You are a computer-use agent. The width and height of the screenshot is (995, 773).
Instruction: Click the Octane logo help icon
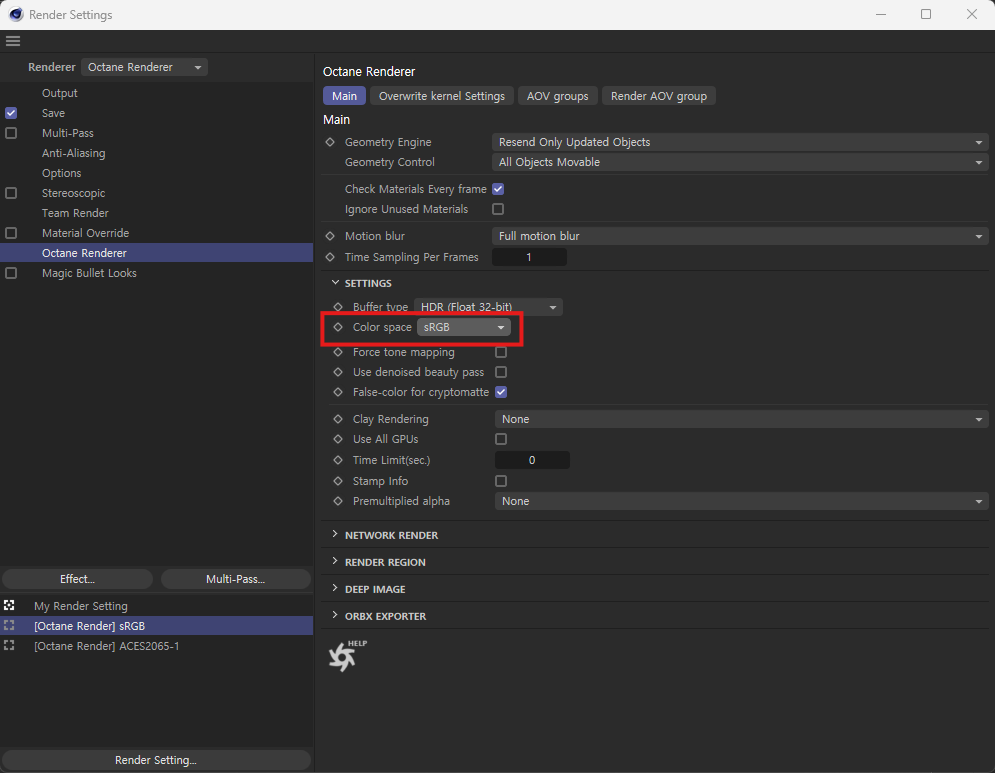tap(346, 656)
